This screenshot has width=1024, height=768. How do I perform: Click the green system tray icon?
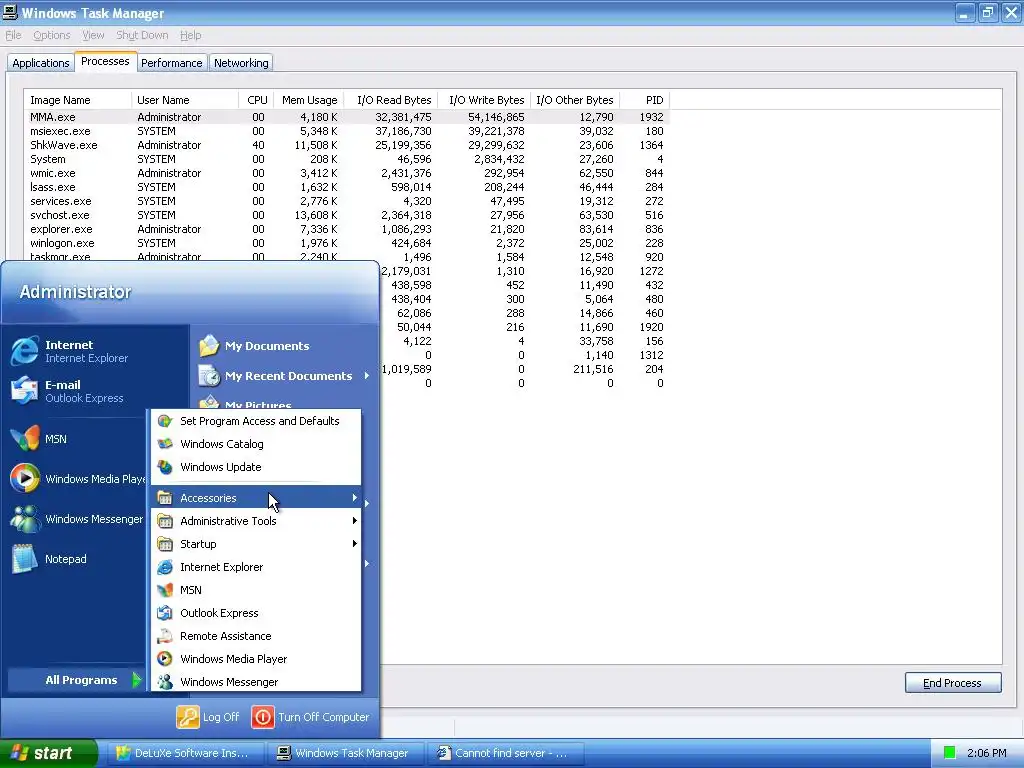click(x=950, y=752)
